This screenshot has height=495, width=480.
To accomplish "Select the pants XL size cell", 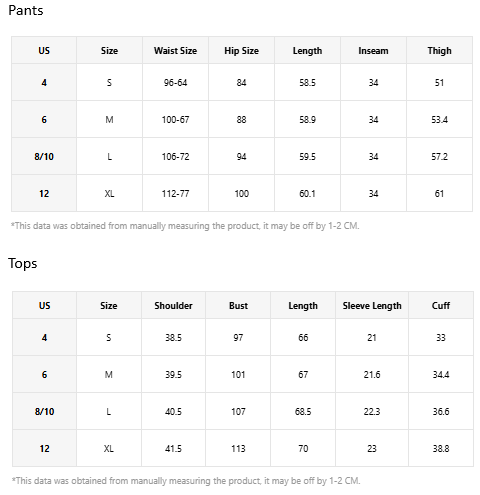I will point(109,193).
